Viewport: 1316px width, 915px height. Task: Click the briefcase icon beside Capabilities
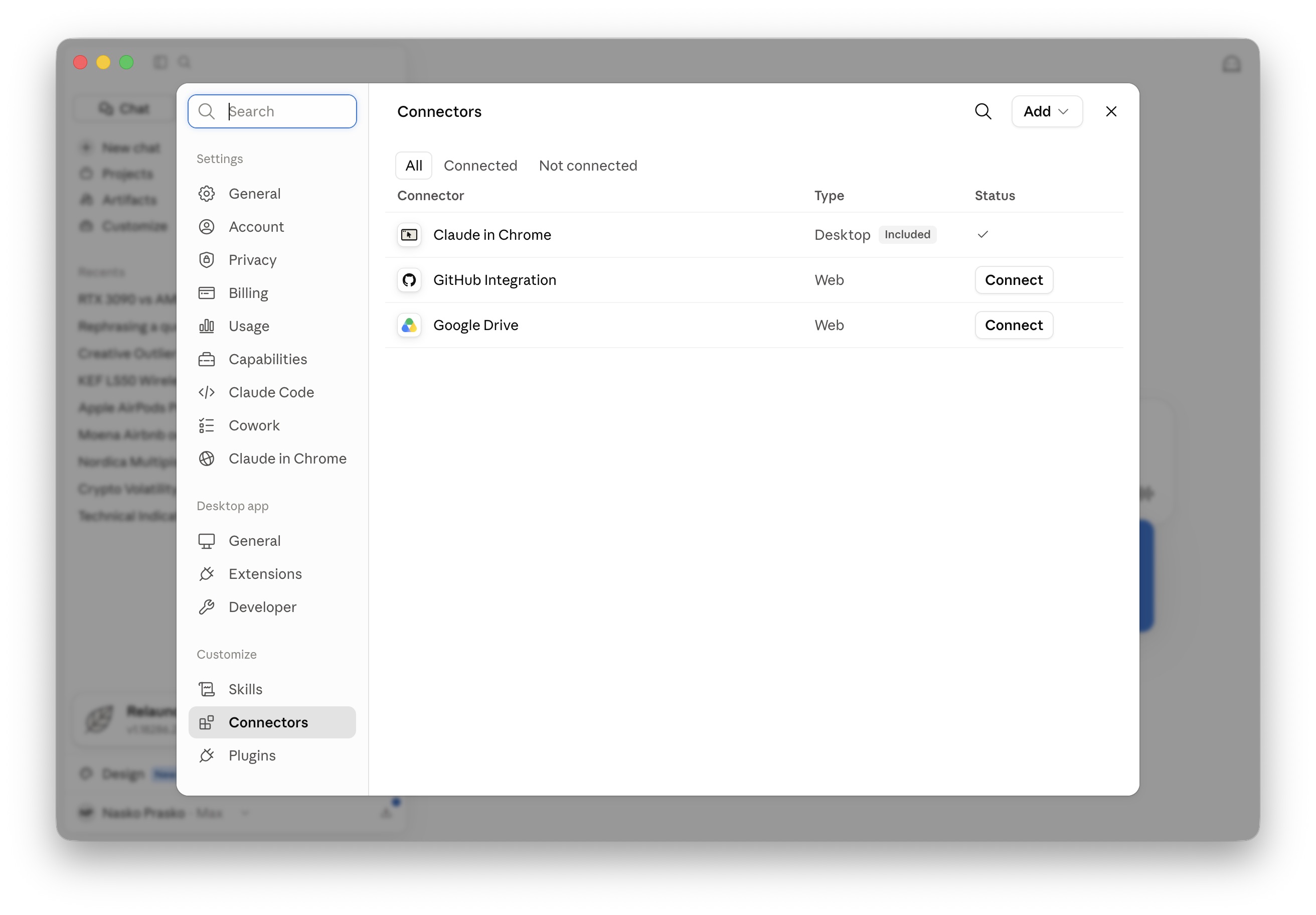(x=207, y=360)
